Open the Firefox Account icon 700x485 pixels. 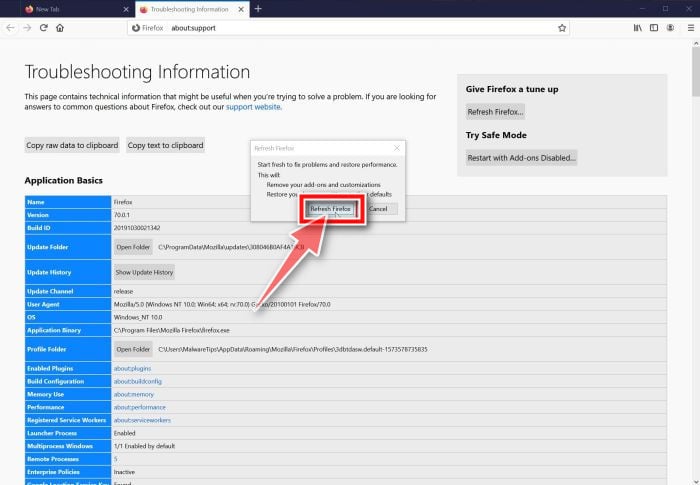pyautogui.click(x=670, y=28)
